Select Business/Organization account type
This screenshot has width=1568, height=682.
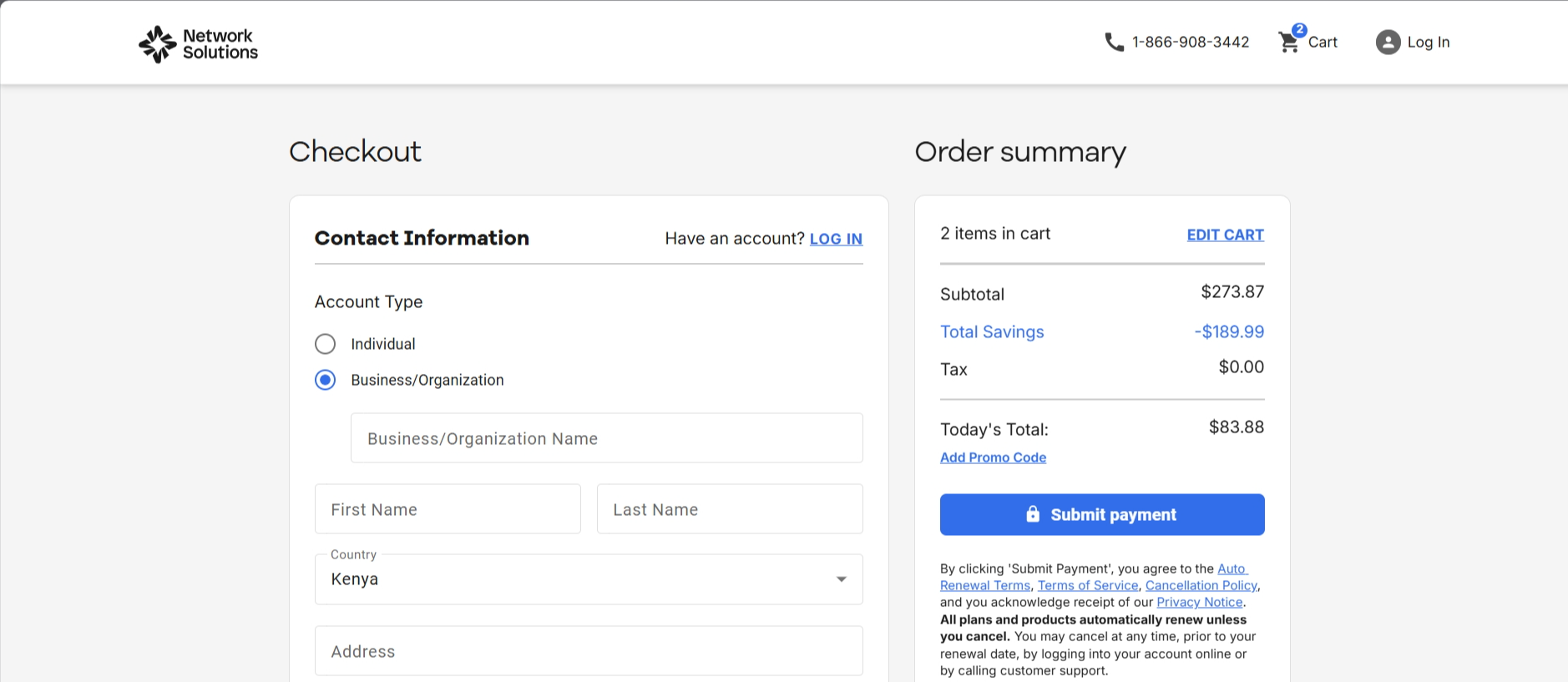tap(325, 380)
